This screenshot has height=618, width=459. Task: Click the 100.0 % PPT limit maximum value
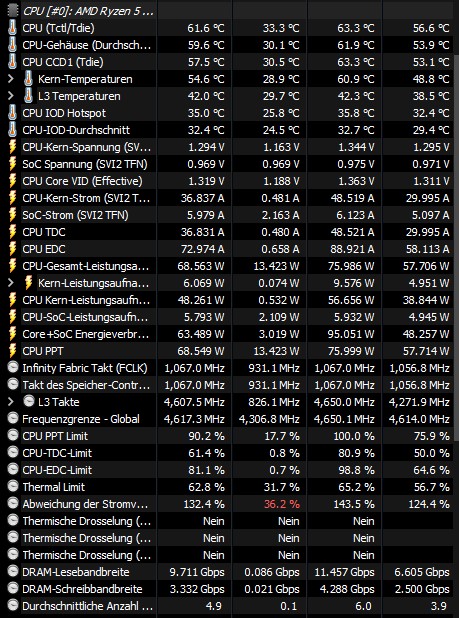pos(353,436)
